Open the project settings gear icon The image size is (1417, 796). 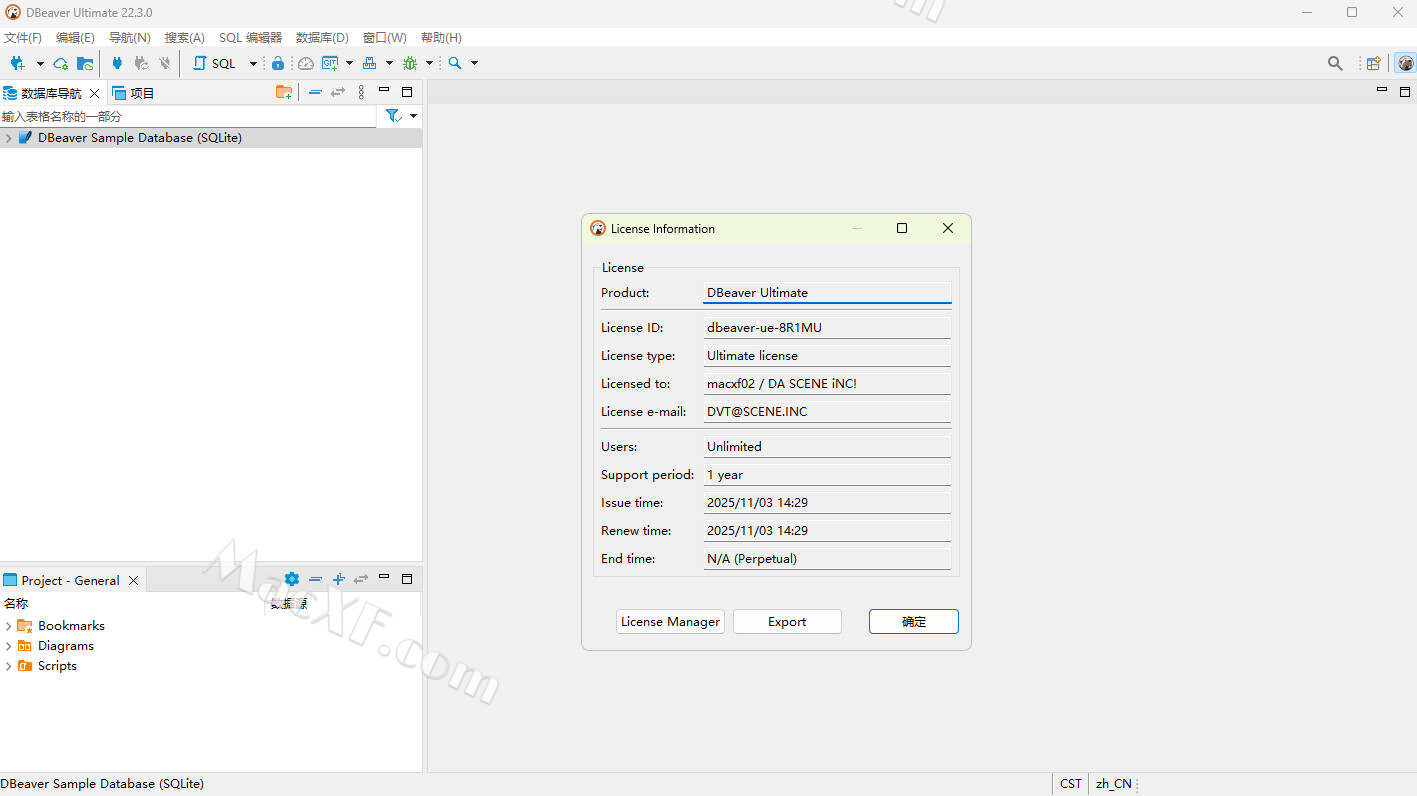pos(291,579)
